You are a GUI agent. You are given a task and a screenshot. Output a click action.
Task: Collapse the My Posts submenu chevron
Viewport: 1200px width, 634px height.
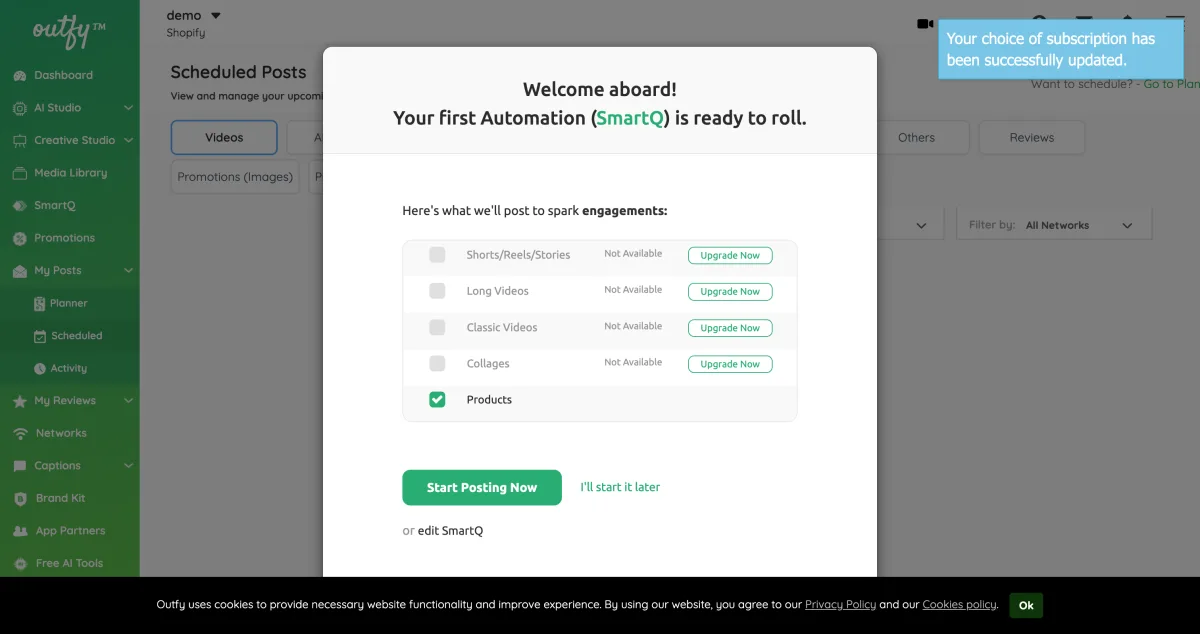[x=128, y=271]
